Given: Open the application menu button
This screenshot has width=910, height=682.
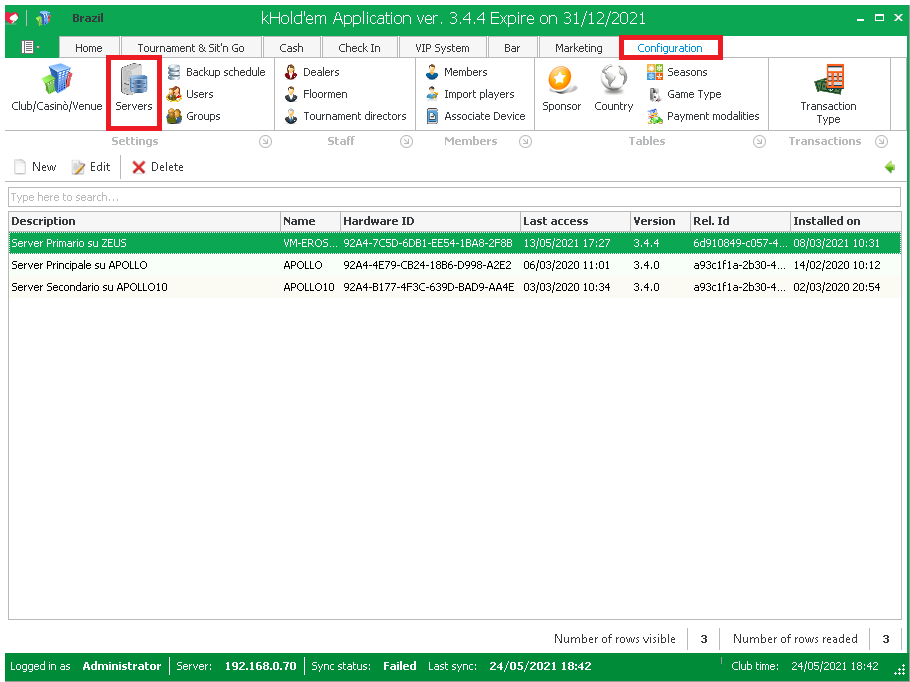Looking at the screenshot, I should (30, 47).
